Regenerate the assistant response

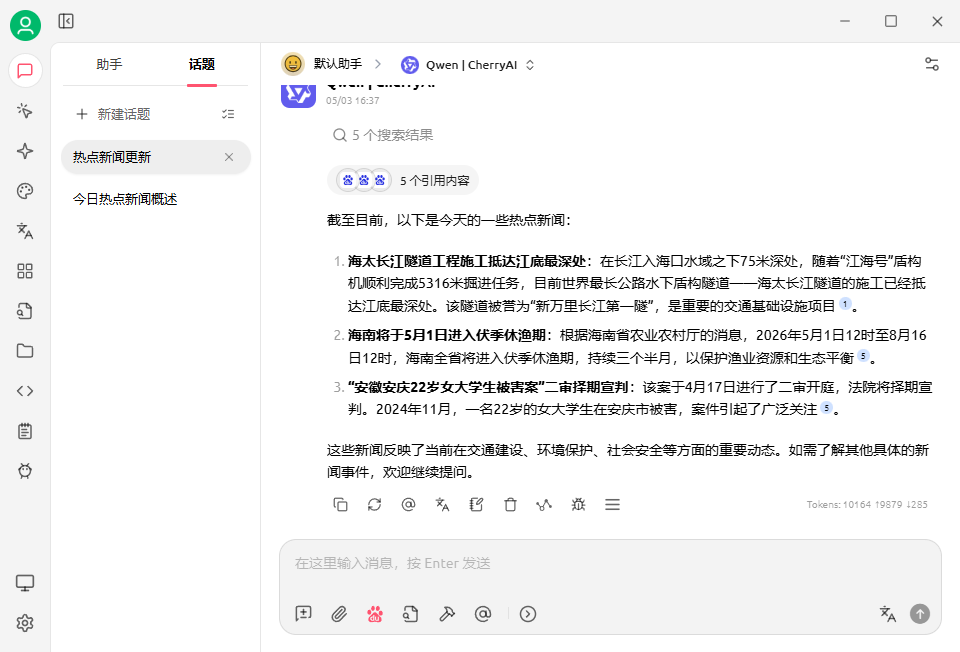374,504
